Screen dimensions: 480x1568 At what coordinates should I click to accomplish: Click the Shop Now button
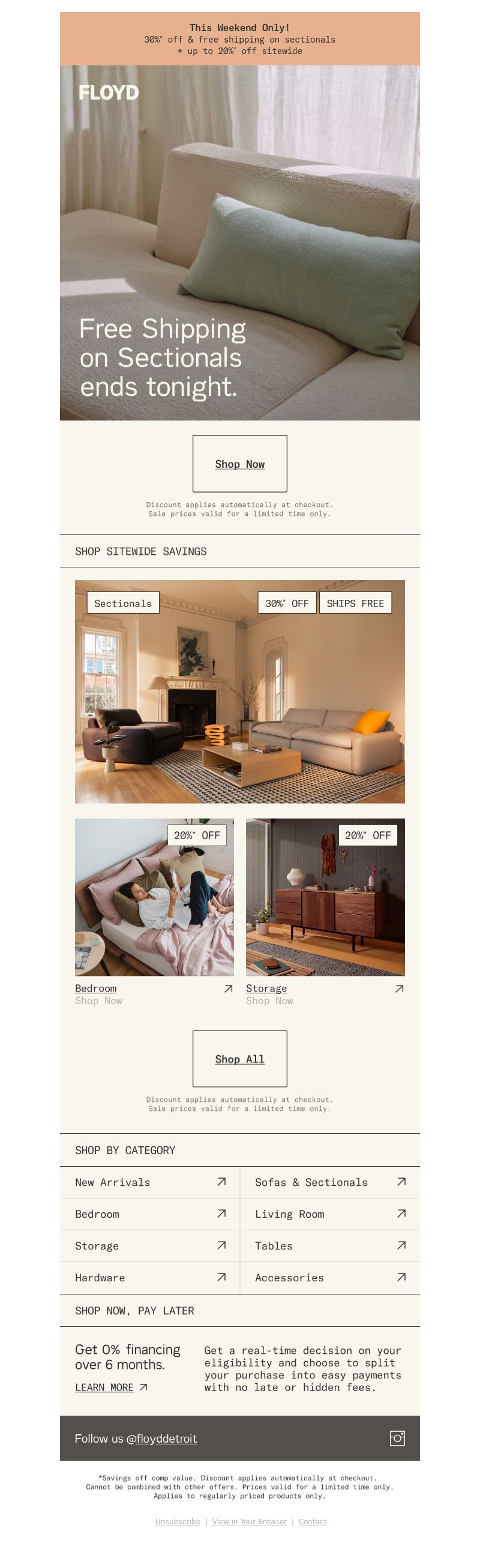point(240,464)
